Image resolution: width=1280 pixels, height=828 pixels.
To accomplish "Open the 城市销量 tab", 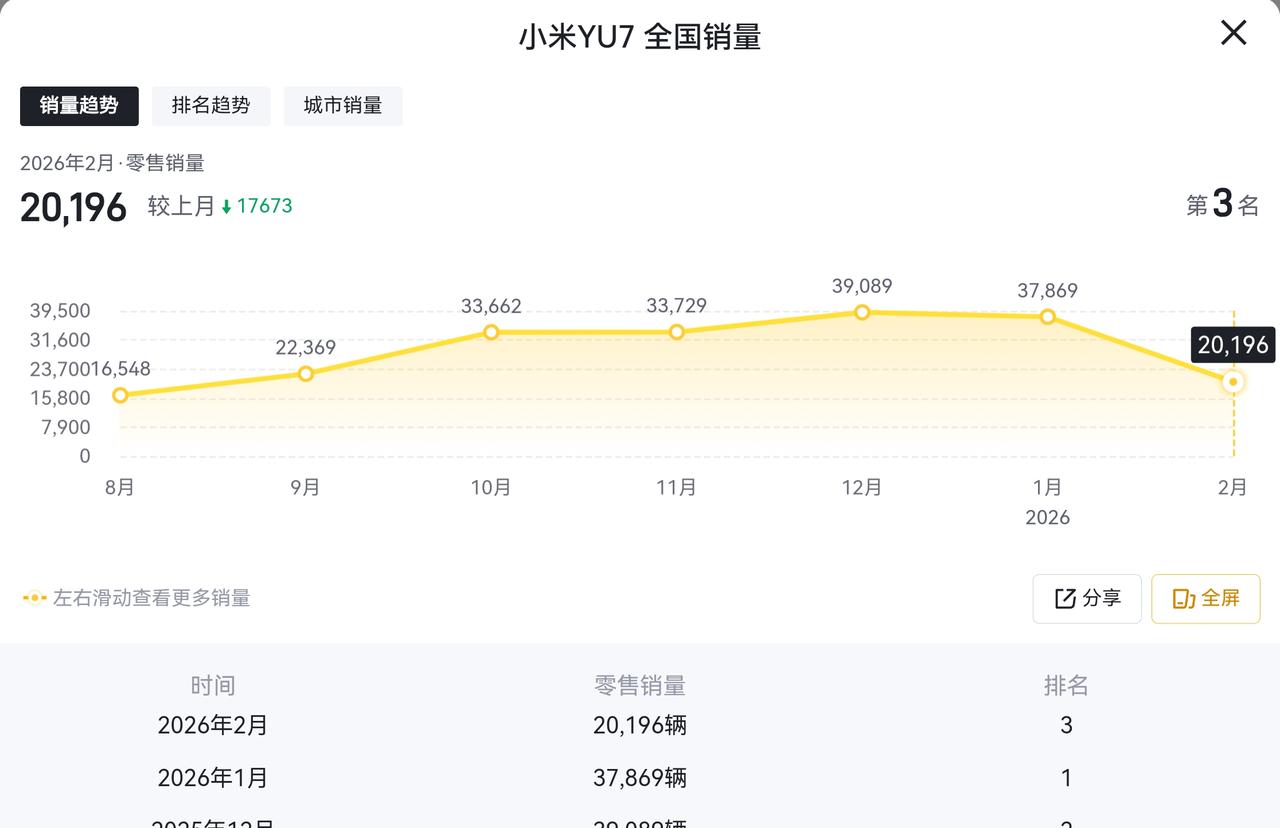I will click(x=343, y=106).
